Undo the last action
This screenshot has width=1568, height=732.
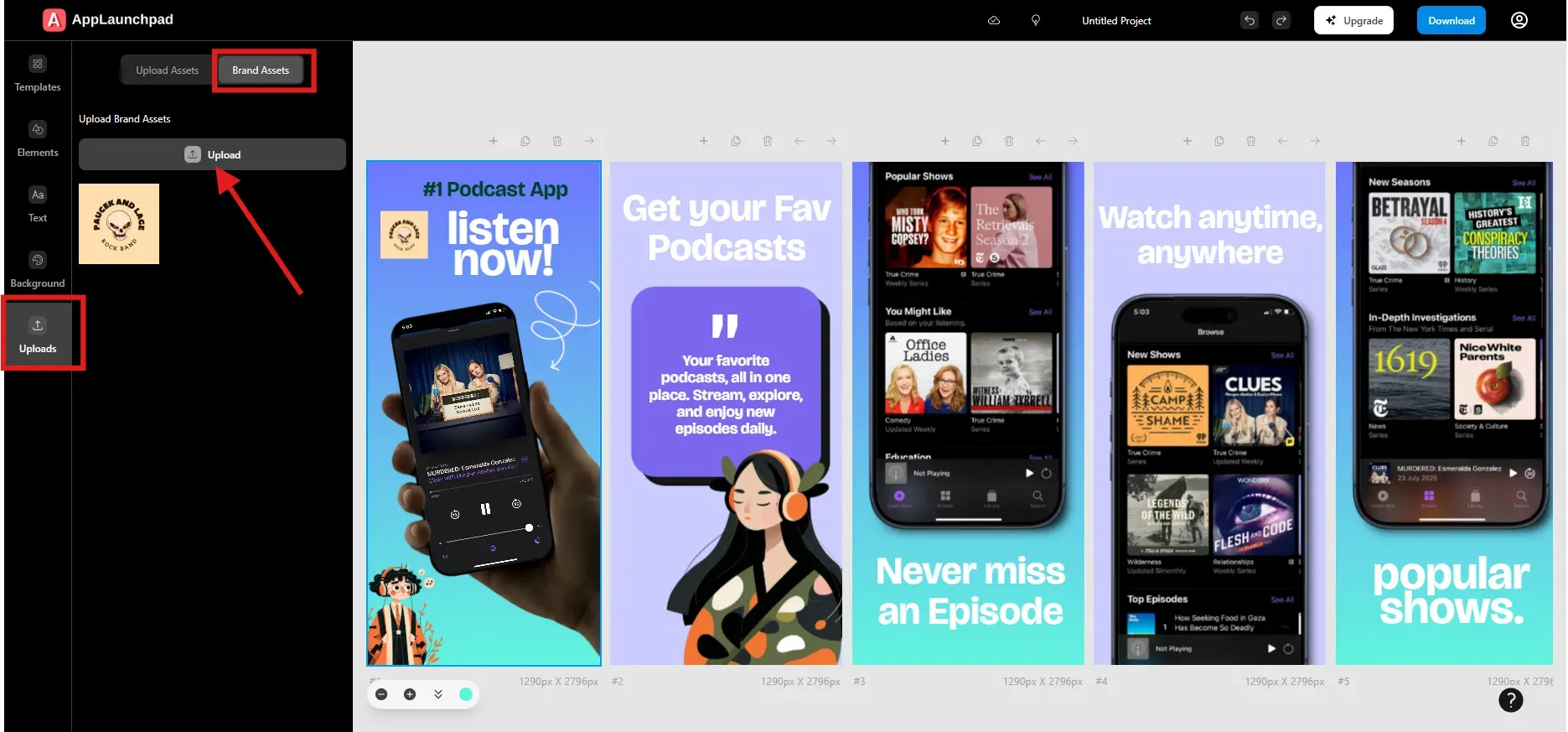[1250, 20]
